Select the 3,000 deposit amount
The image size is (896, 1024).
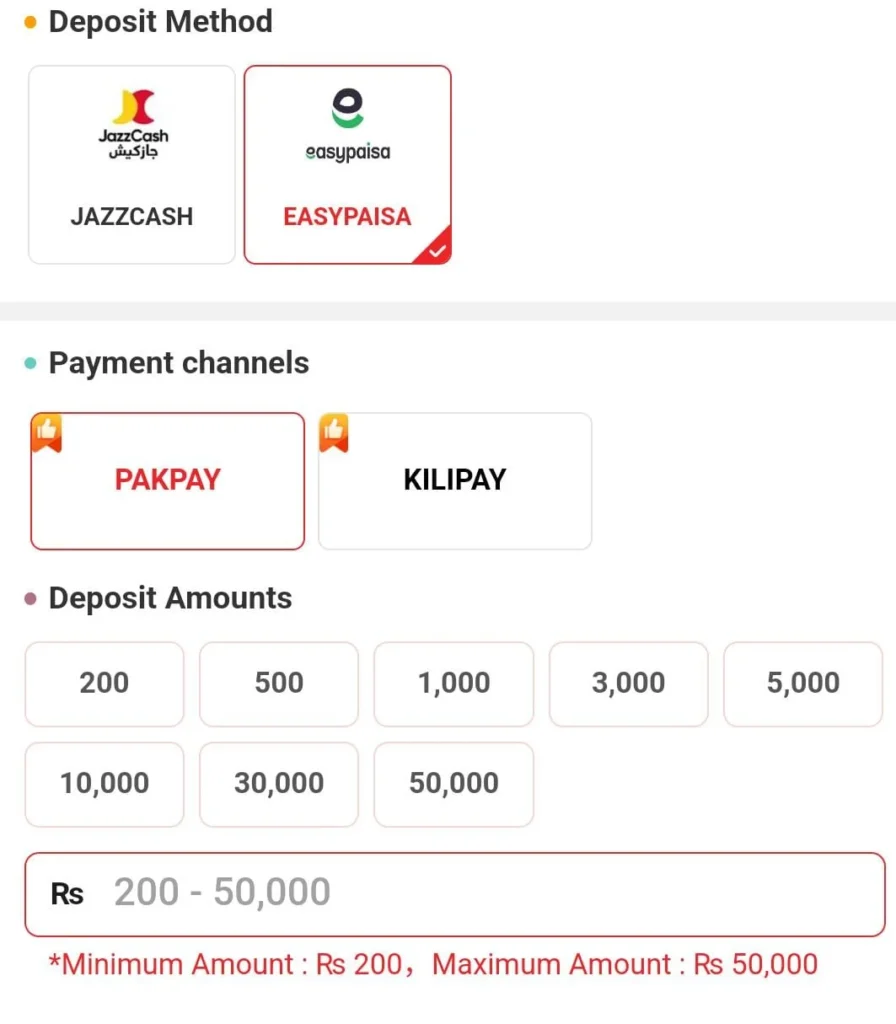pyautogui.click(x=629, y=684)
